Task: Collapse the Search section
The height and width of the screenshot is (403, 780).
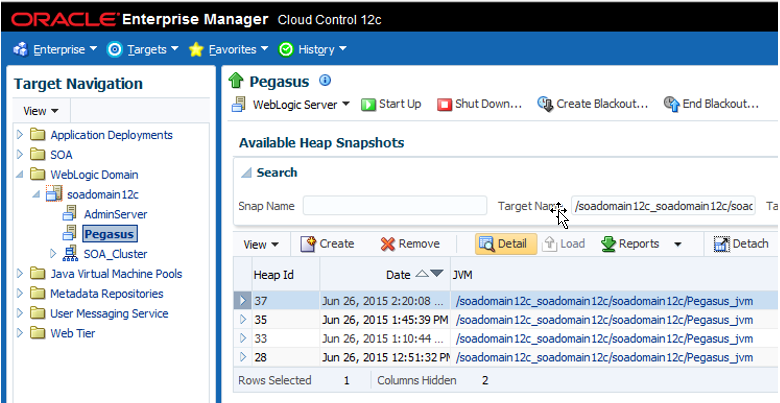Action: pos(246,173)
